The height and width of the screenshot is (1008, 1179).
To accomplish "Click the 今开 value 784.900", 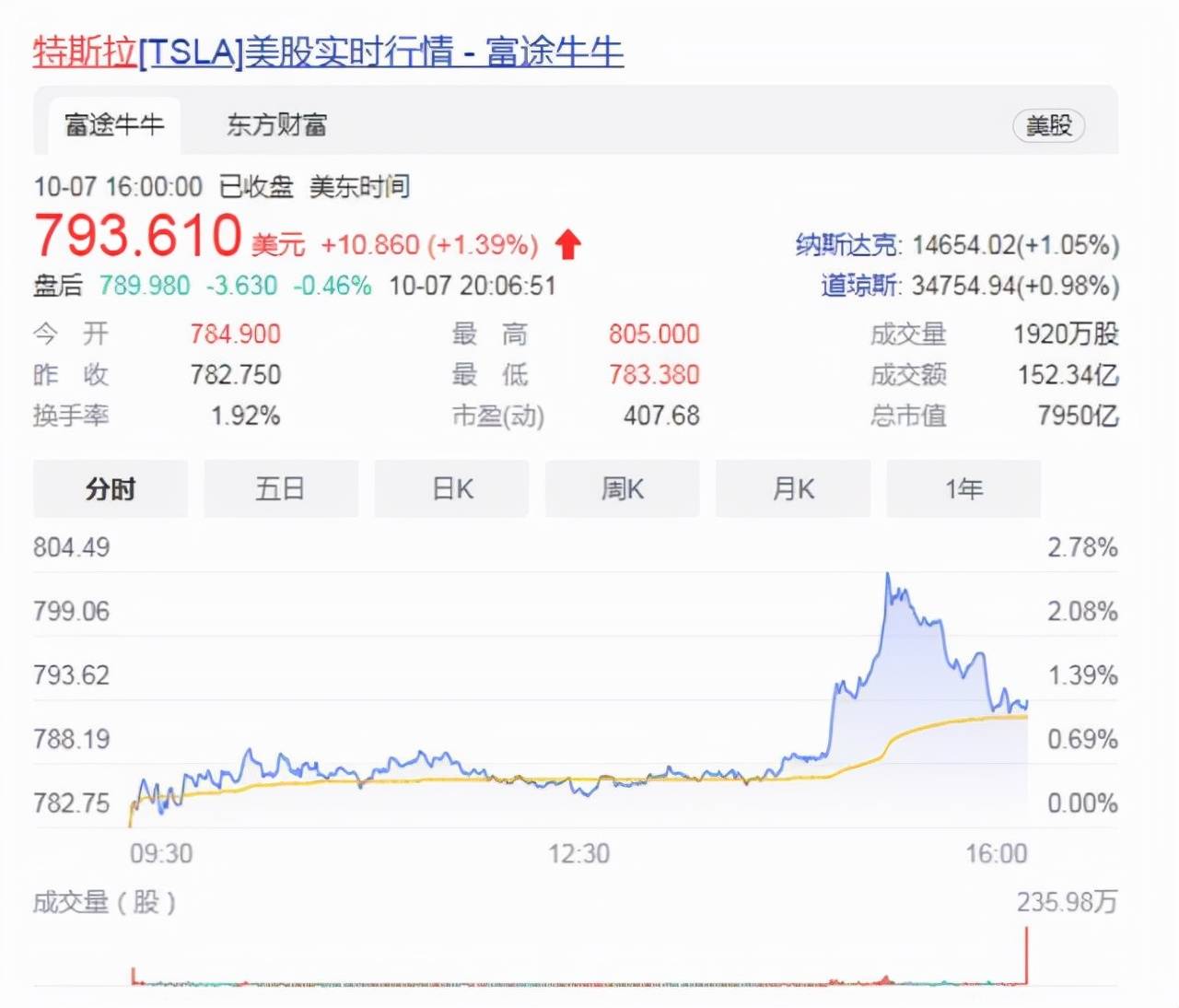I will pyautogui.click(x=236, y=334).
